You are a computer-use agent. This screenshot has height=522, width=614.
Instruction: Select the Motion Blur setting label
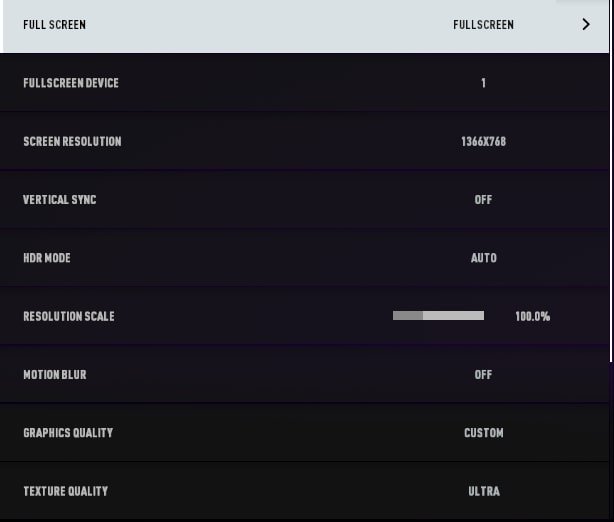click(x=55, y=375)
